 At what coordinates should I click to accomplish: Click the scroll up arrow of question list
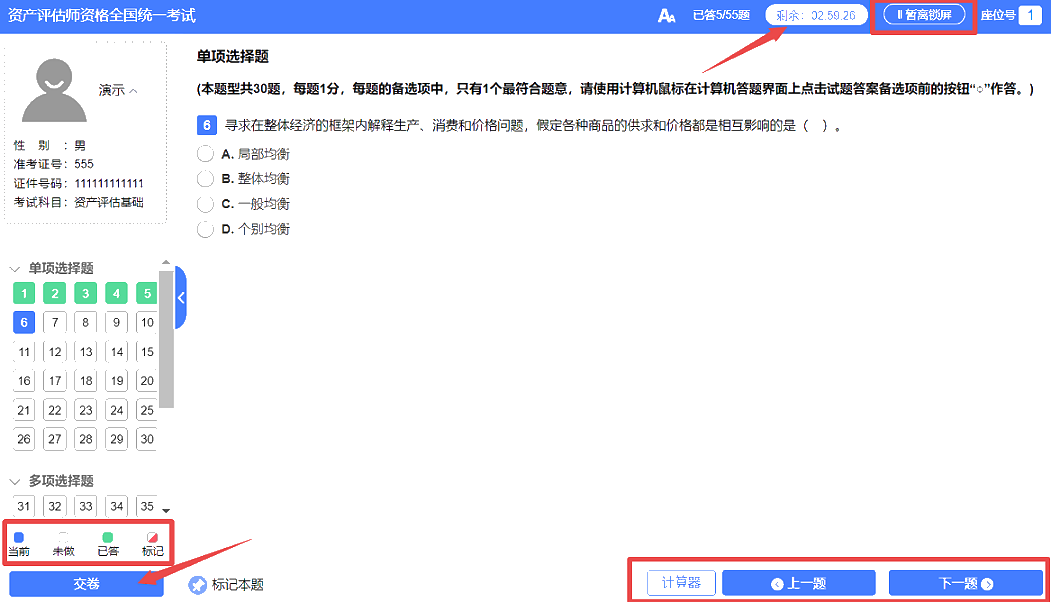[166, 263]
